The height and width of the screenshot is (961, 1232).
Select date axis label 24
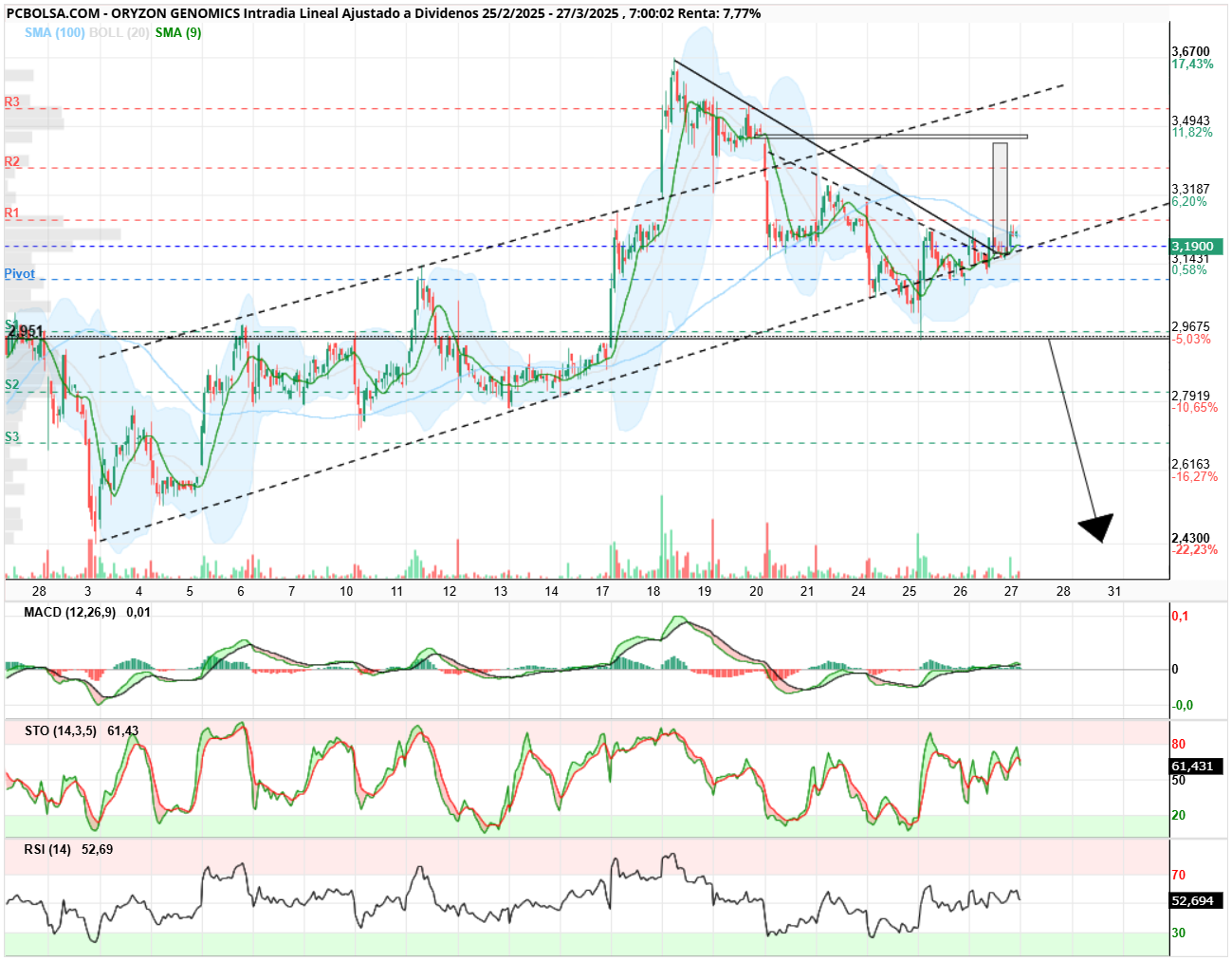click(x=858, y=591)
